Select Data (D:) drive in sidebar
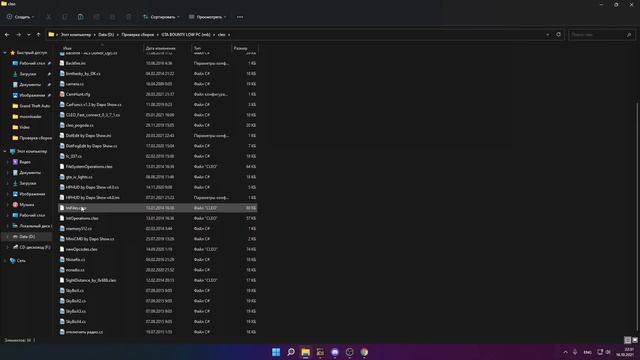This screenshot has height=360, width=640. (x=27, y=237)
